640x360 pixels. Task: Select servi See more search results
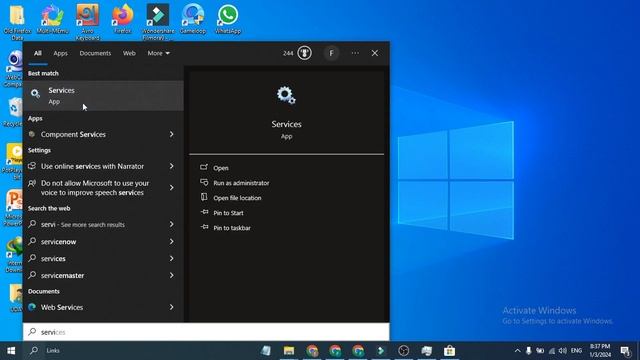pos(103,224)
